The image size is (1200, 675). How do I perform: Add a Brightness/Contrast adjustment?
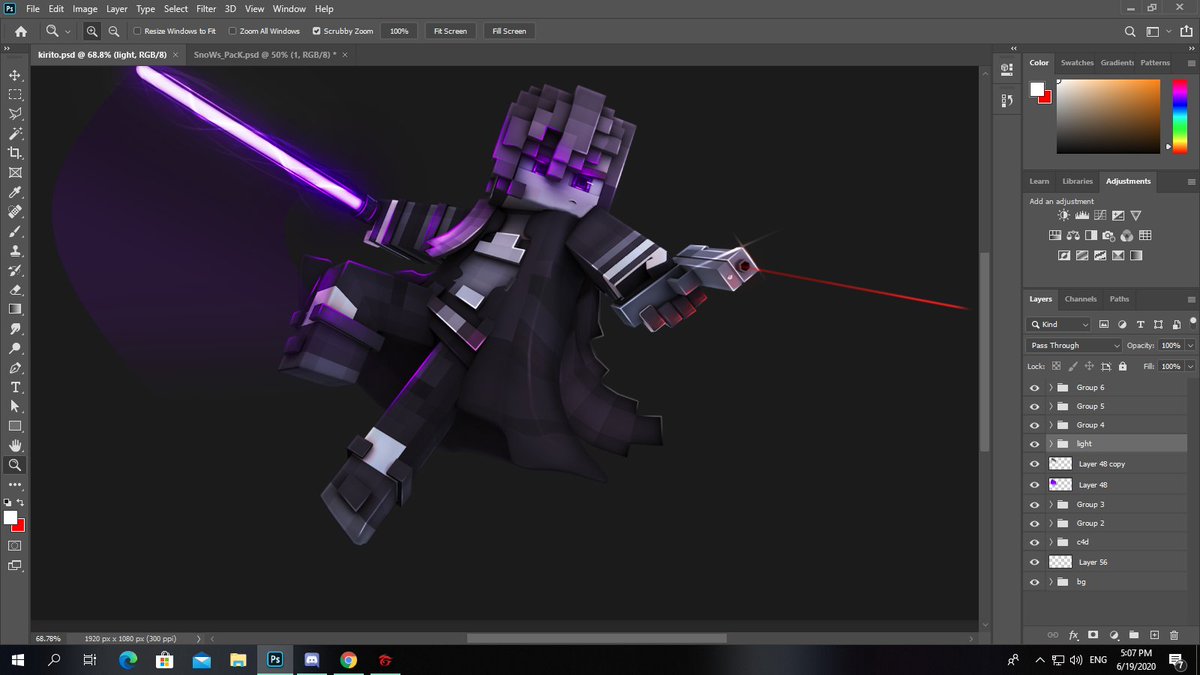point(1063,215)
